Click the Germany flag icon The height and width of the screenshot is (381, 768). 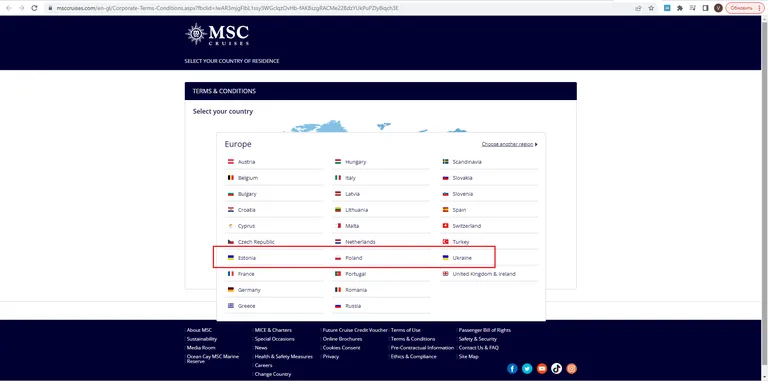point(231,290)
